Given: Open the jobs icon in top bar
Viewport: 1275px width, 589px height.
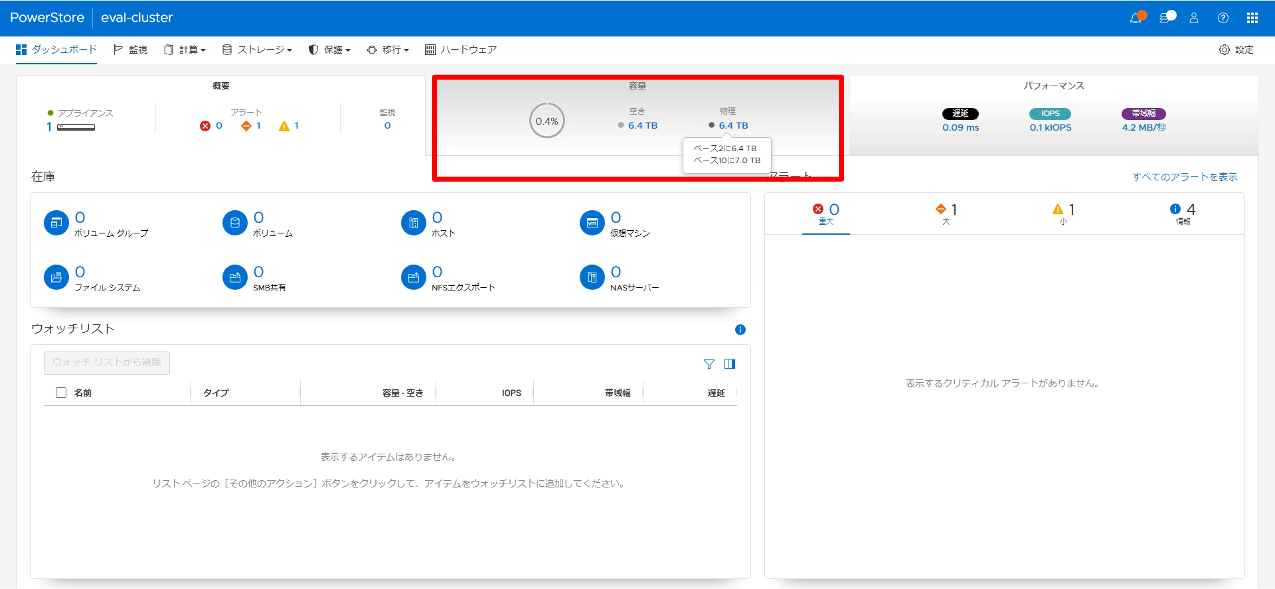Looking at the screenshot, I should [x=1164, y=18].
